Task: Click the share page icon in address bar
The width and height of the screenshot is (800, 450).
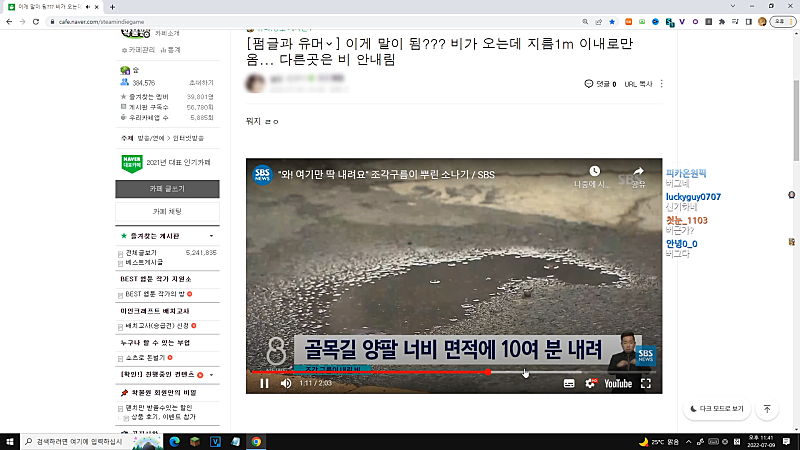Action: pyautogui.click(x=598, y=21)
